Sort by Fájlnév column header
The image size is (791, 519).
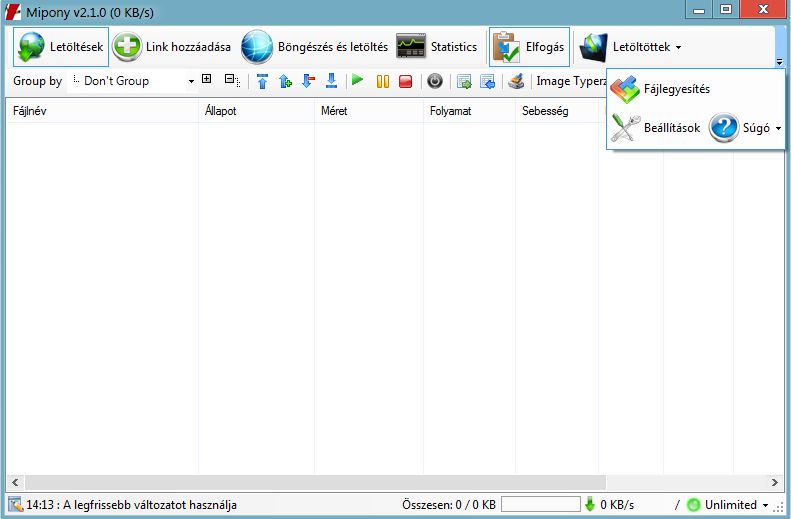pos(102,111)
